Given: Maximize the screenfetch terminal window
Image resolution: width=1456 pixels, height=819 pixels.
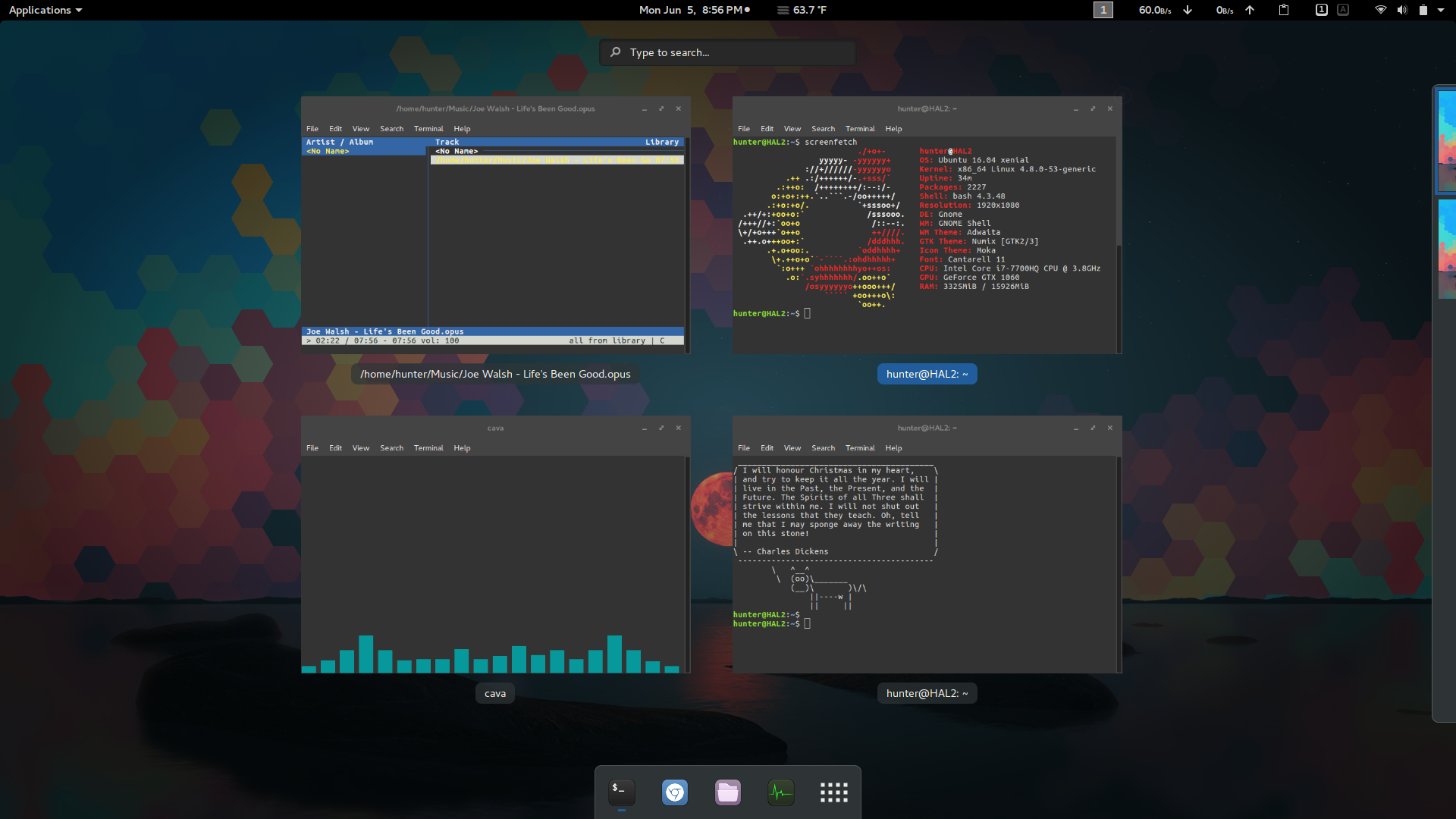Looking at the screenshot, I should pyautogui.click(x=1093, y=109).
